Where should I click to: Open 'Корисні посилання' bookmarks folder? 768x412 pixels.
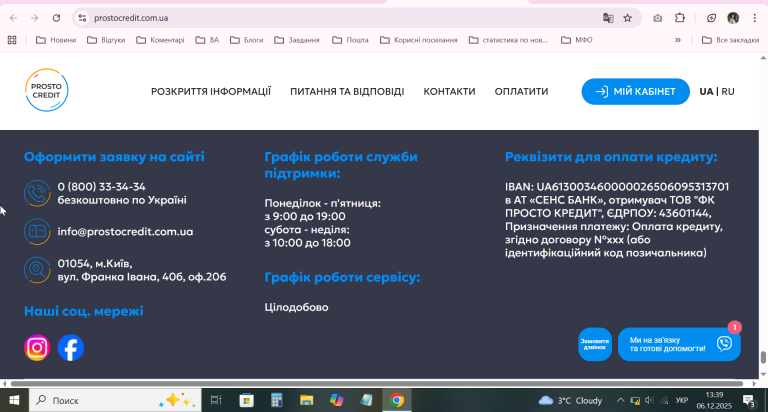point(419,40)
